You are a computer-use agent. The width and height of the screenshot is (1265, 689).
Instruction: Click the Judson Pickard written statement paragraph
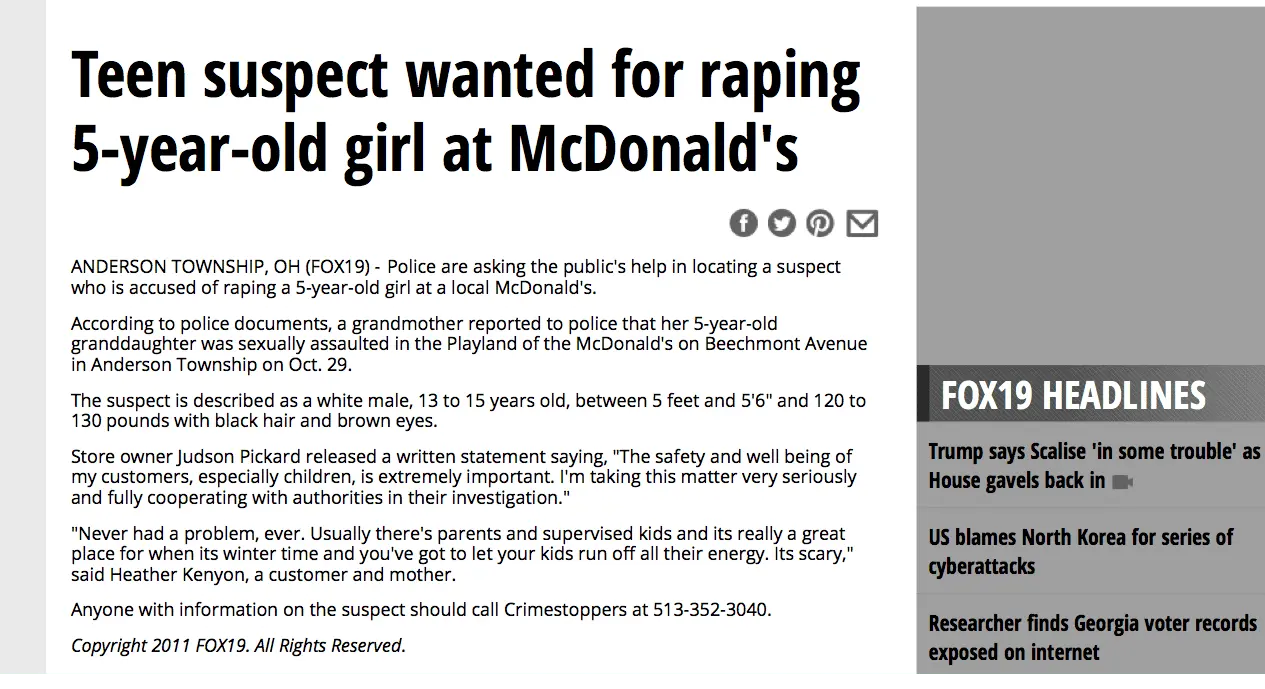coord(463,477)
